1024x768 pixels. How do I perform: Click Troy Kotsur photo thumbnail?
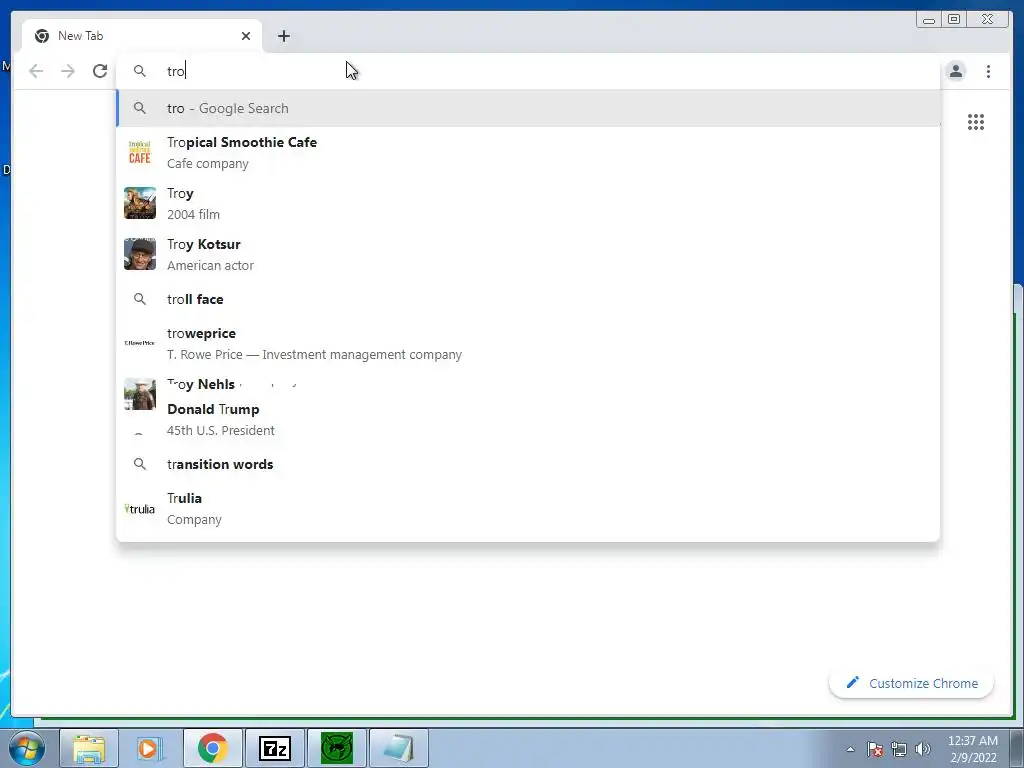[x=140, y=254]
